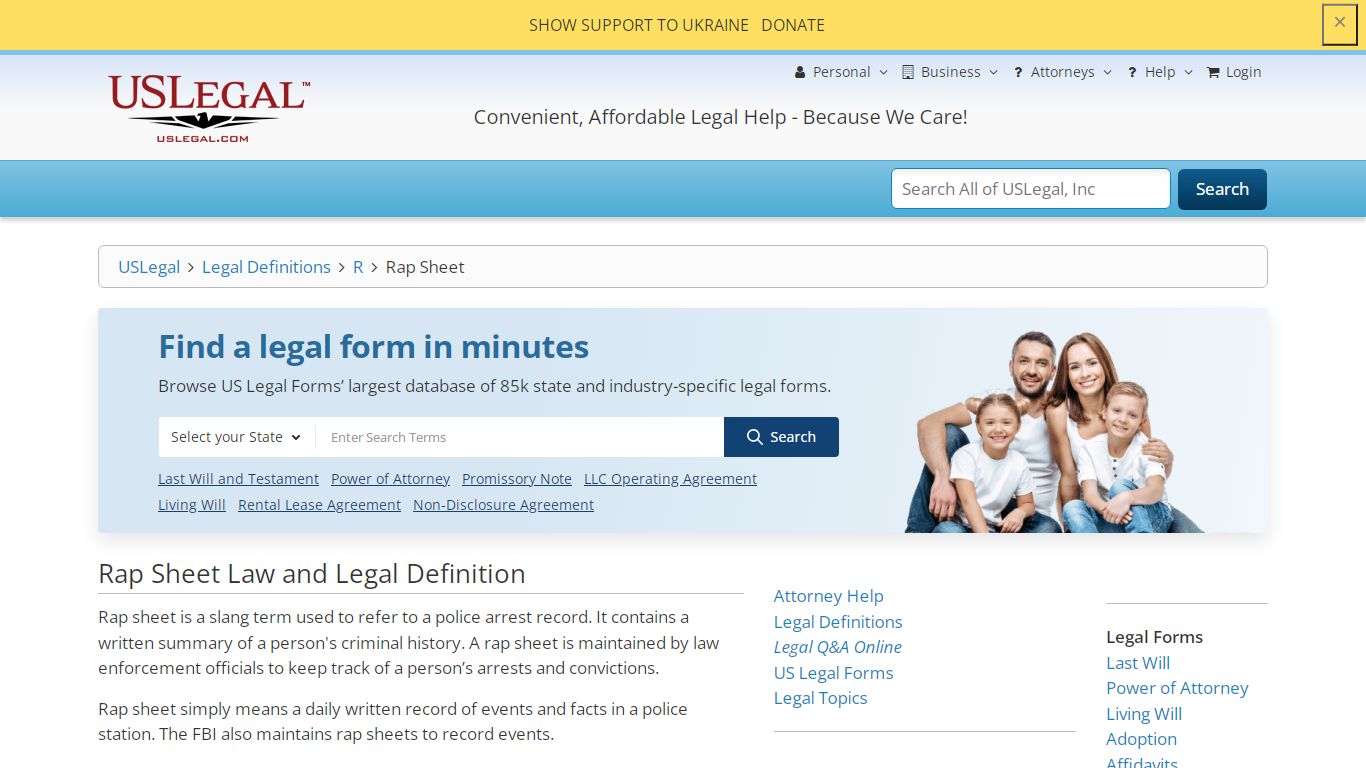
Task: Click the Login cart icon
Action: (1213, 72)
